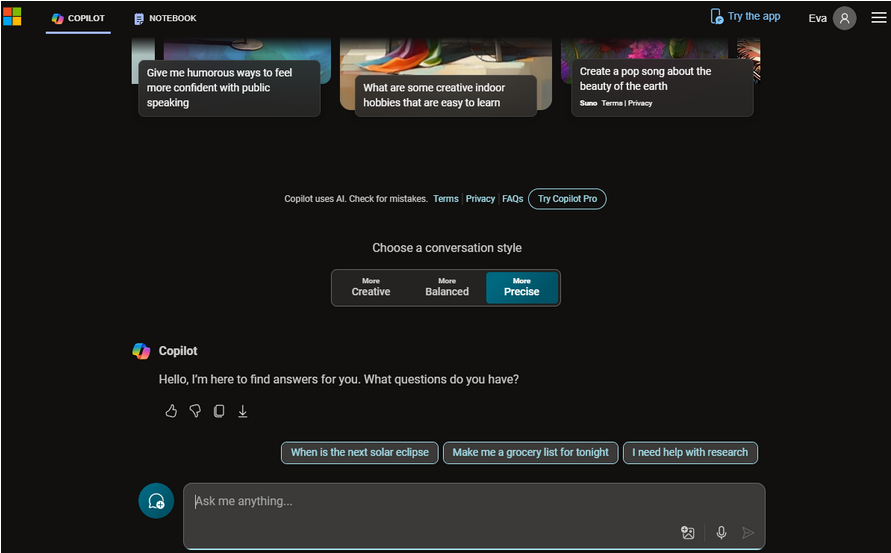Viewport: 891px width, 553px height.
Task: Click the send message arrow icon
Action: pos(748,533)
